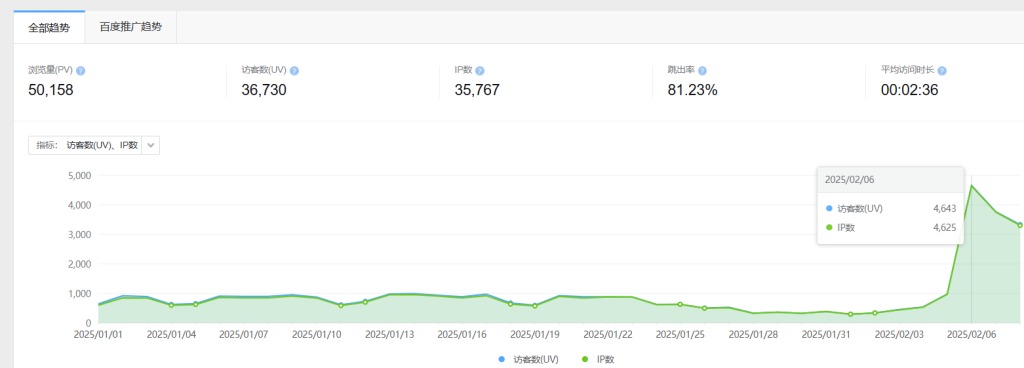Click help icon next to 浏览量(PV)
The image size is (1024, 368).
click(80, 70)
